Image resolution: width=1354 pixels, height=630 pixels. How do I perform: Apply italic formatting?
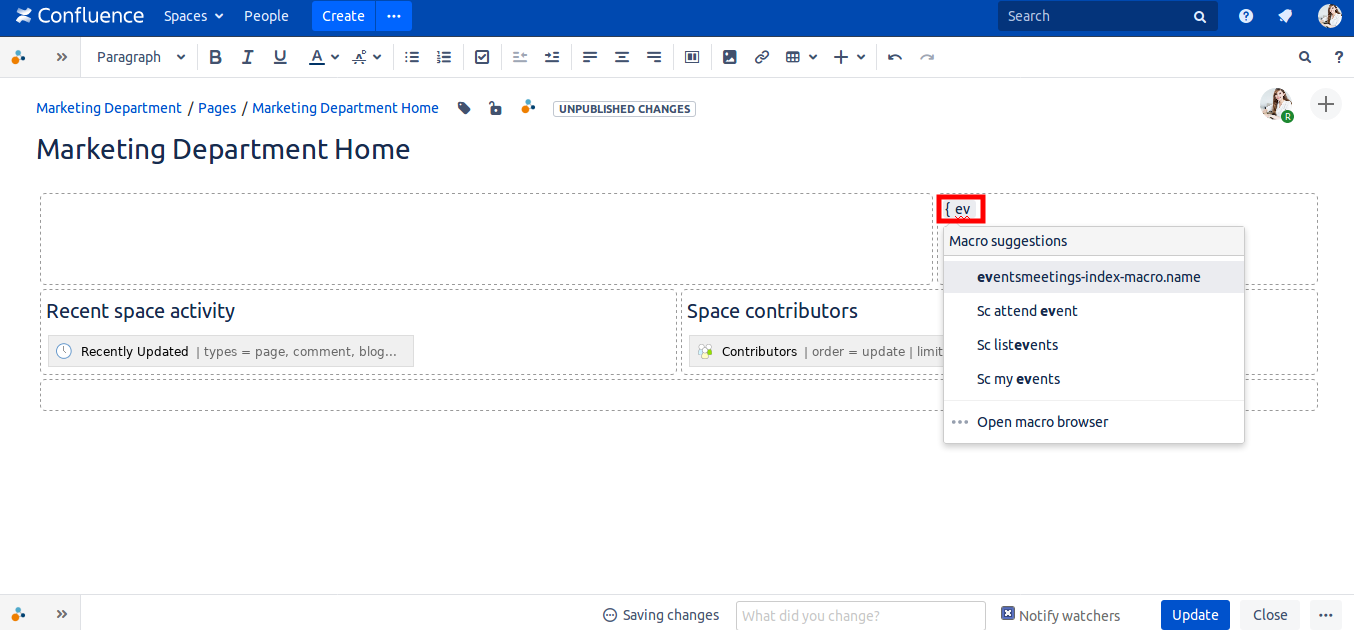point(247,57)
